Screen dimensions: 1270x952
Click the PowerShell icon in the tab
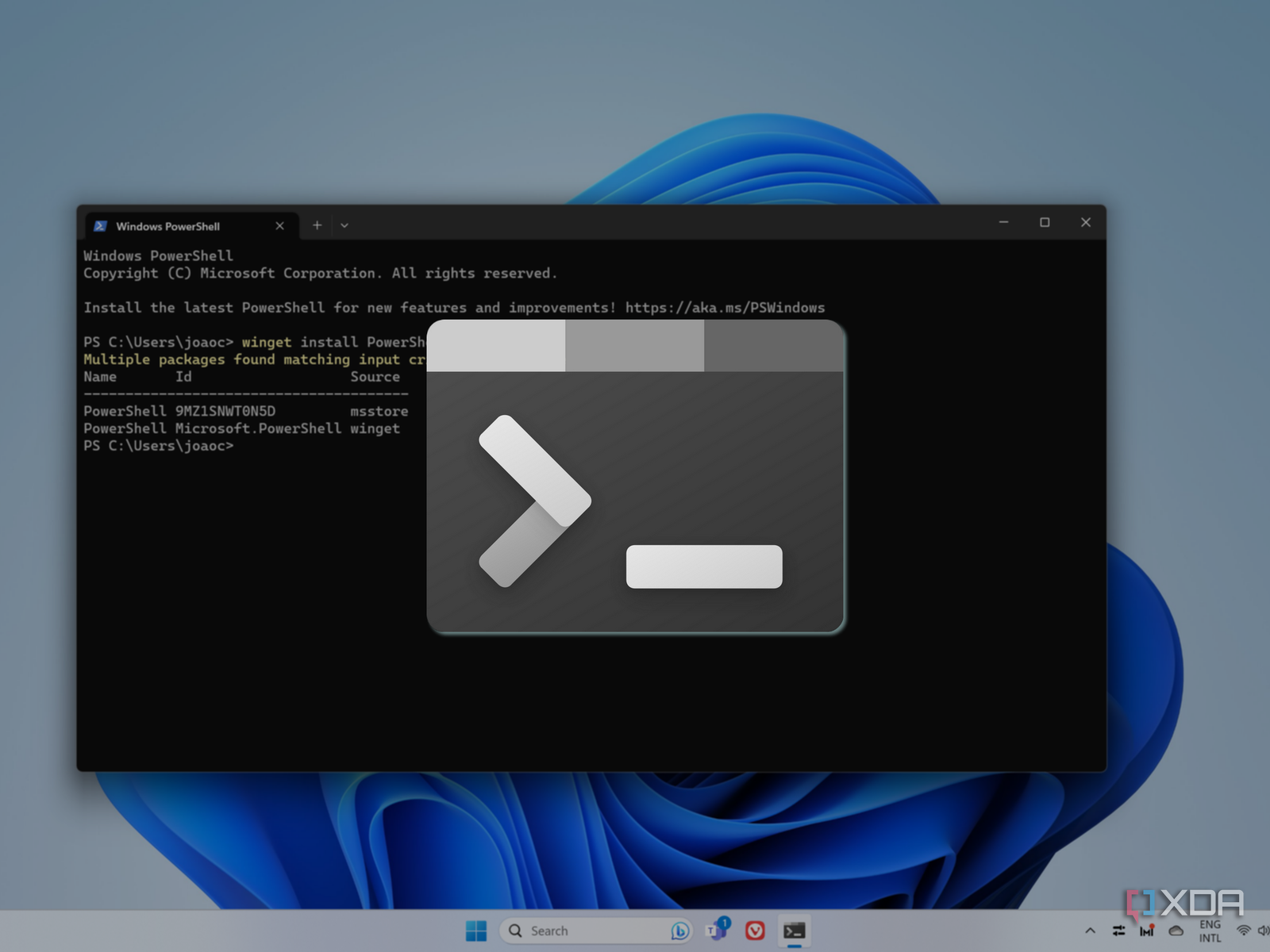click(100, 226)
